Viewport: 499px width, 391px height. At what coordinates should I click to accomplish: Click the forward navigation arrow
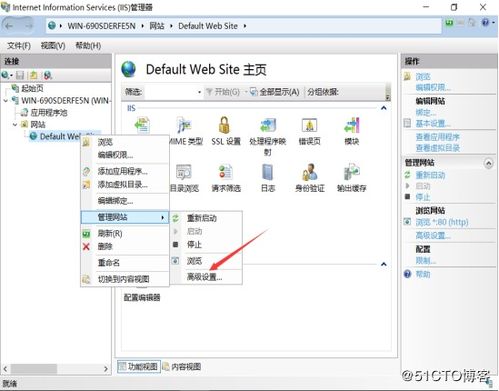coord(28,26)
